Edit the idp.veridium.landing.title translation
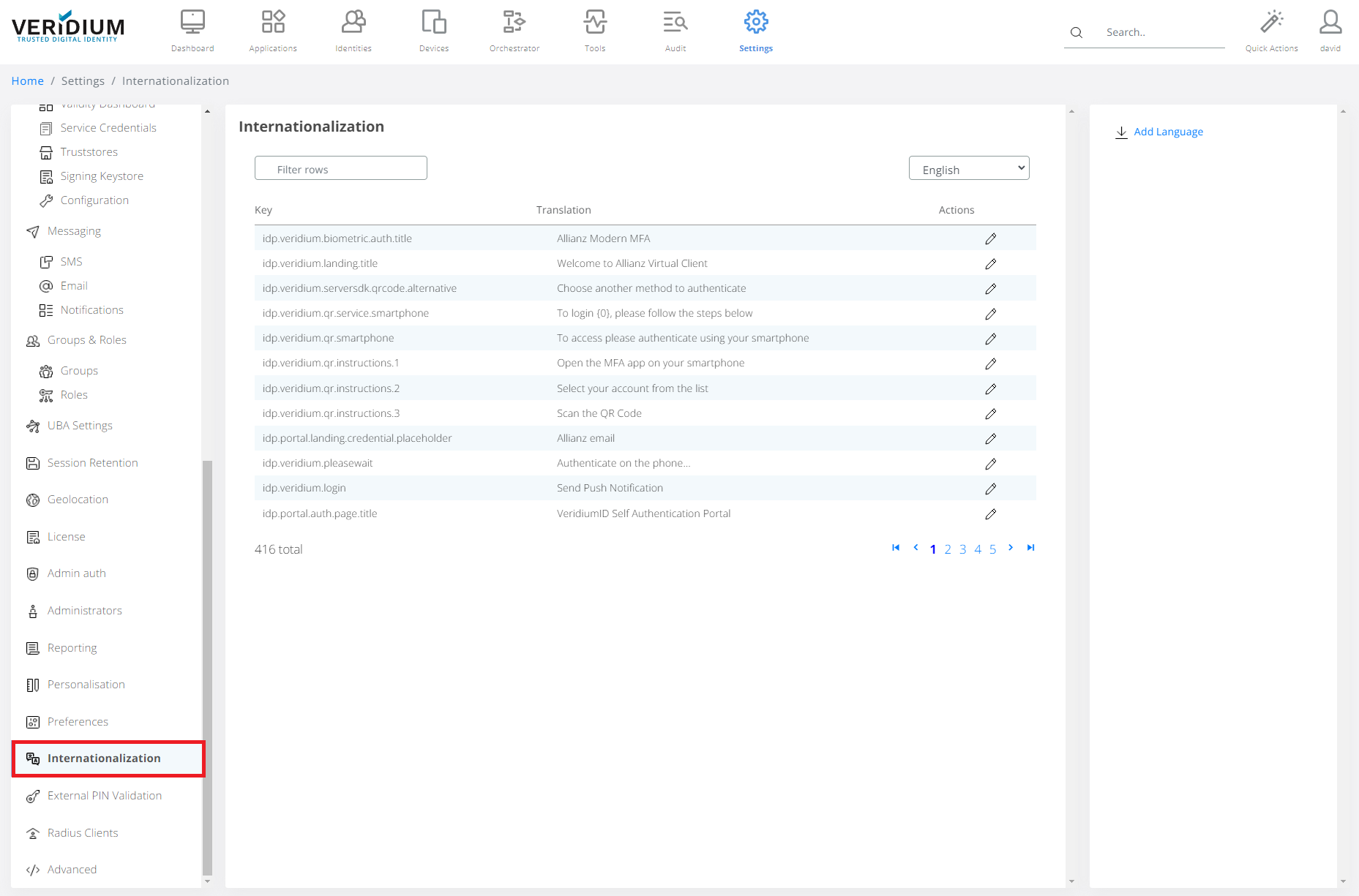The height and width of the screenshot is (896, 1359). tap(990, 264)
